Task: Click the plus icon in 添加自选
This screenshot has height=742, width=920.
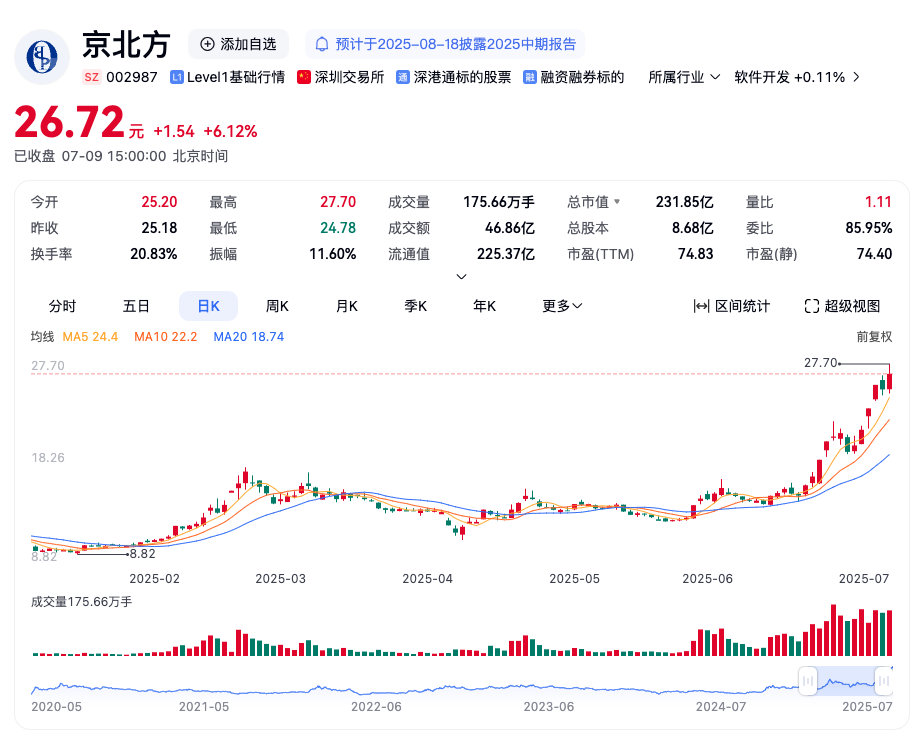Action: (x=207, y=44)
